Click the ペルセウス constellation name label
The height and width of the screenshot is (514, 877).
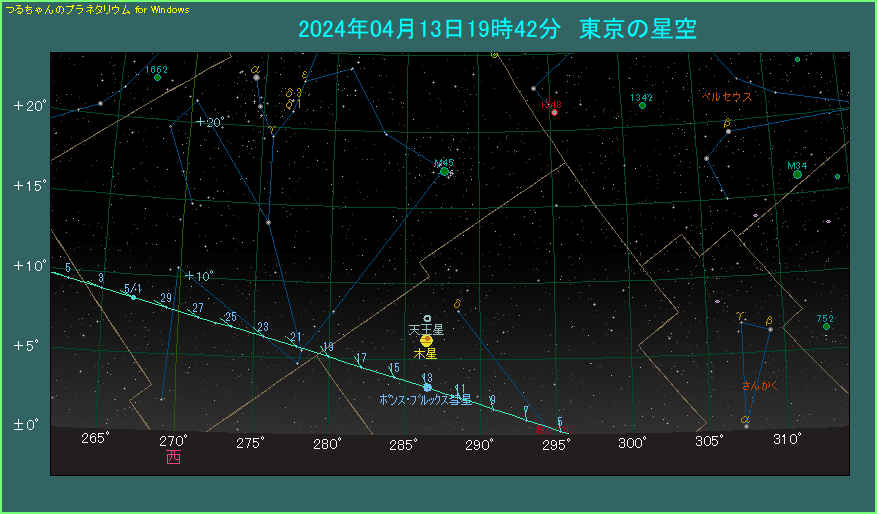tap(727, 97)
